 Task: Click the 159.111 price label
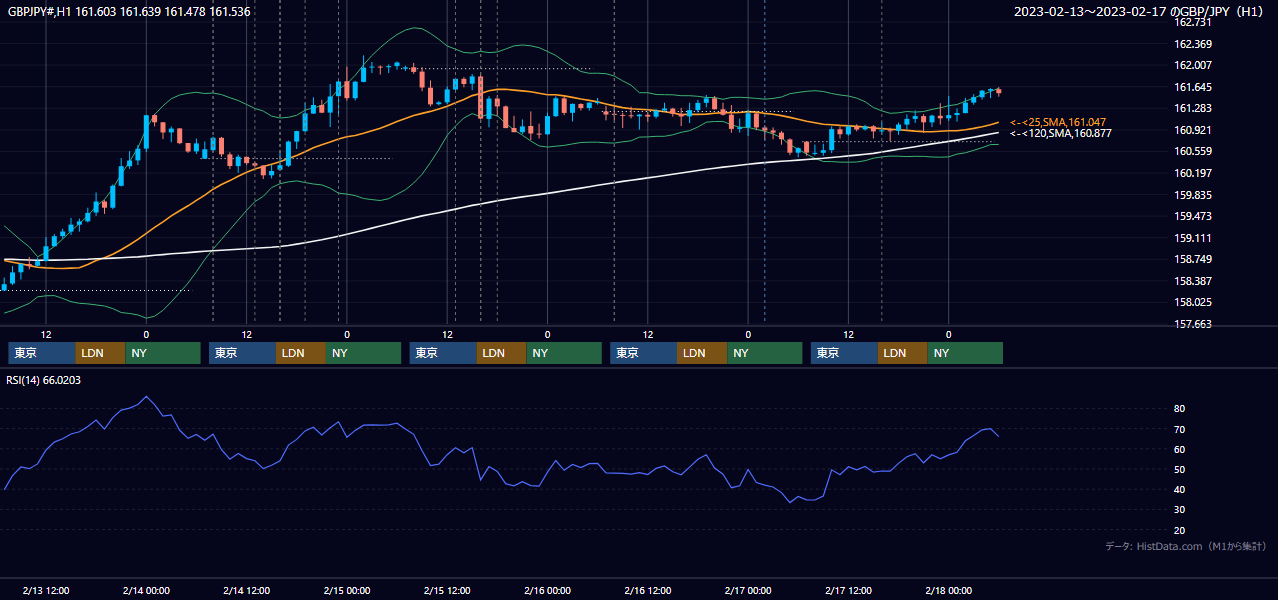coord(1193,238)
